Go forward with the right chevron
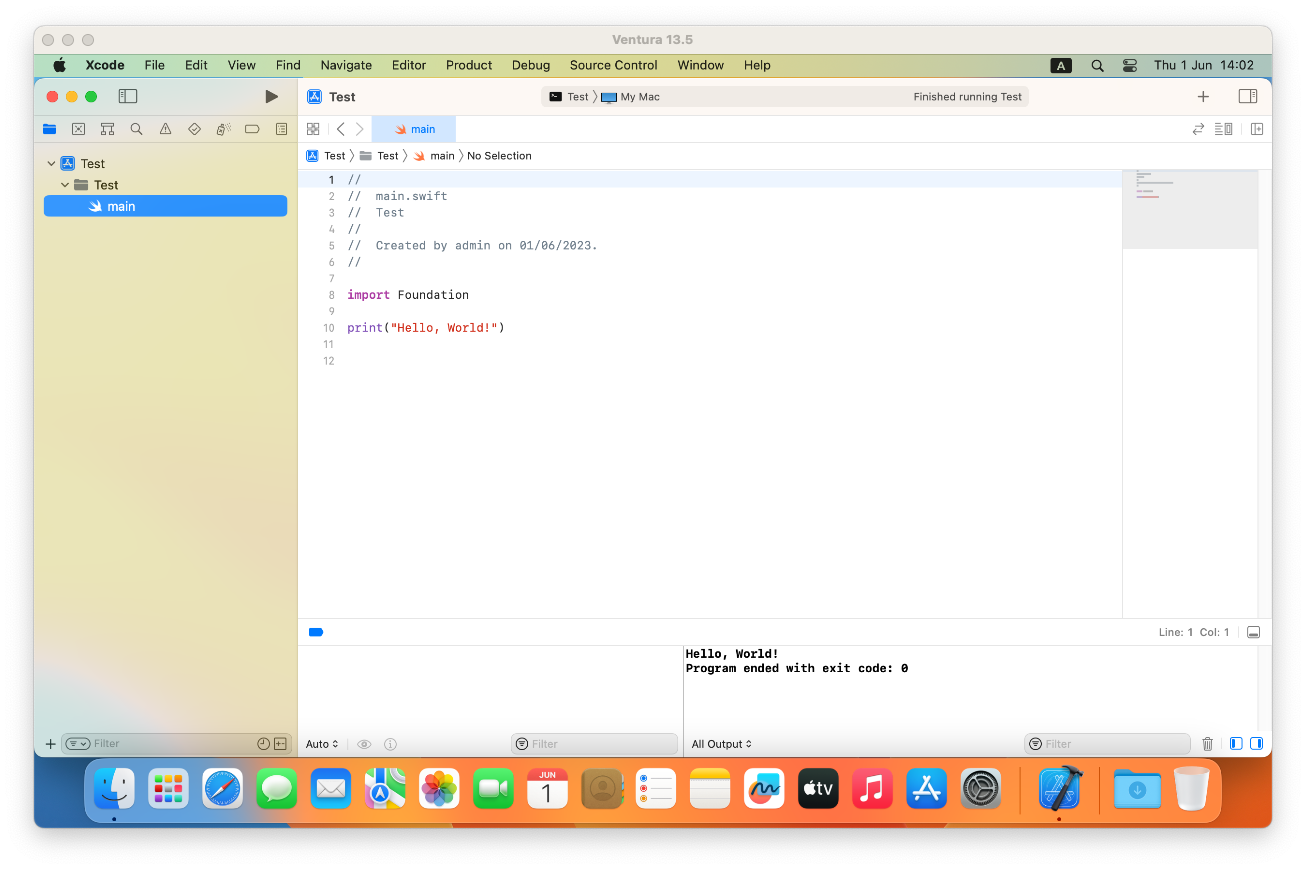This screenshot has height=870, width=1306. point(360,129)
